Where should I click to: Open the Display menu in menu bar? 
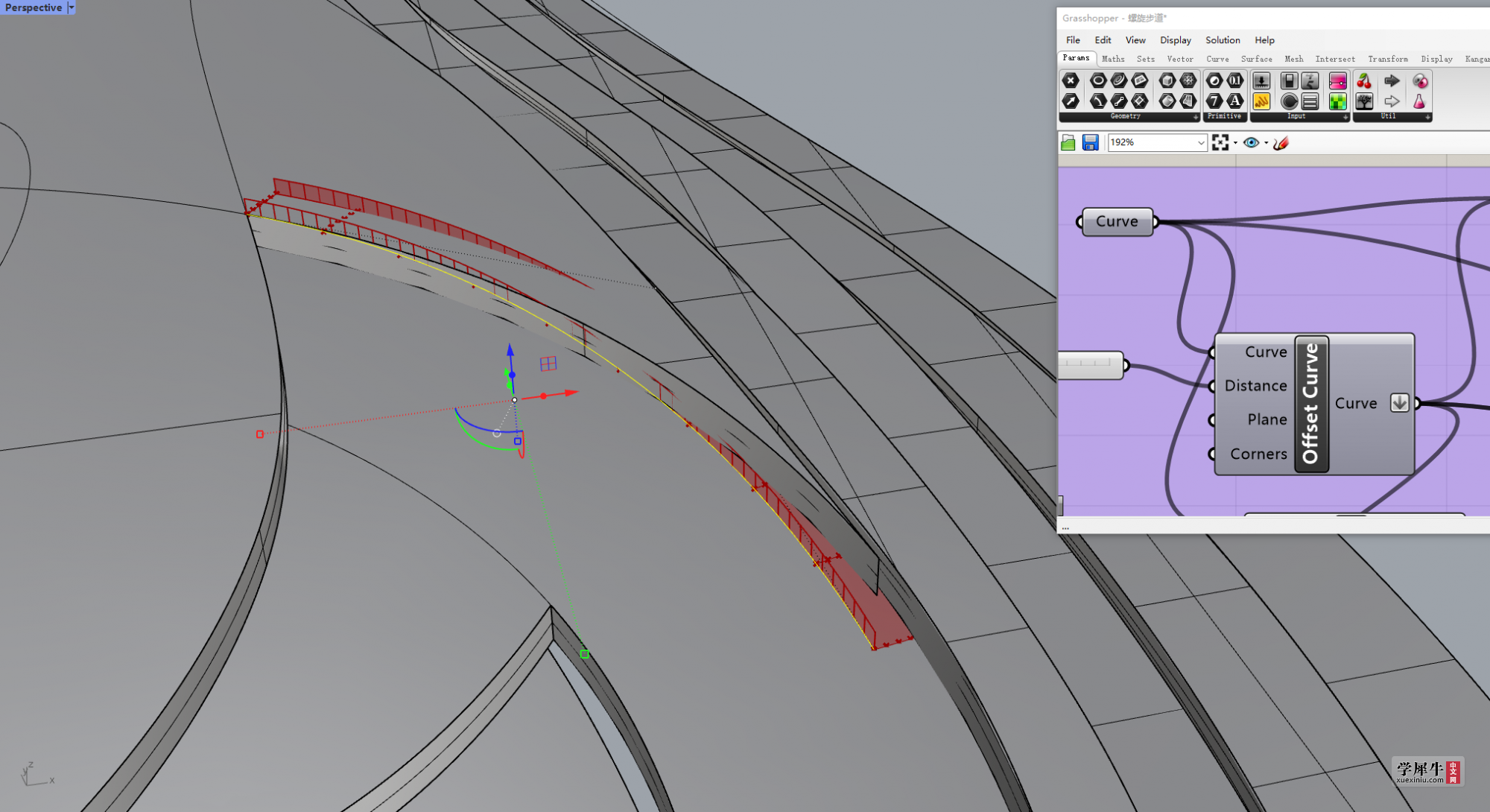[x=1176, y=40]
